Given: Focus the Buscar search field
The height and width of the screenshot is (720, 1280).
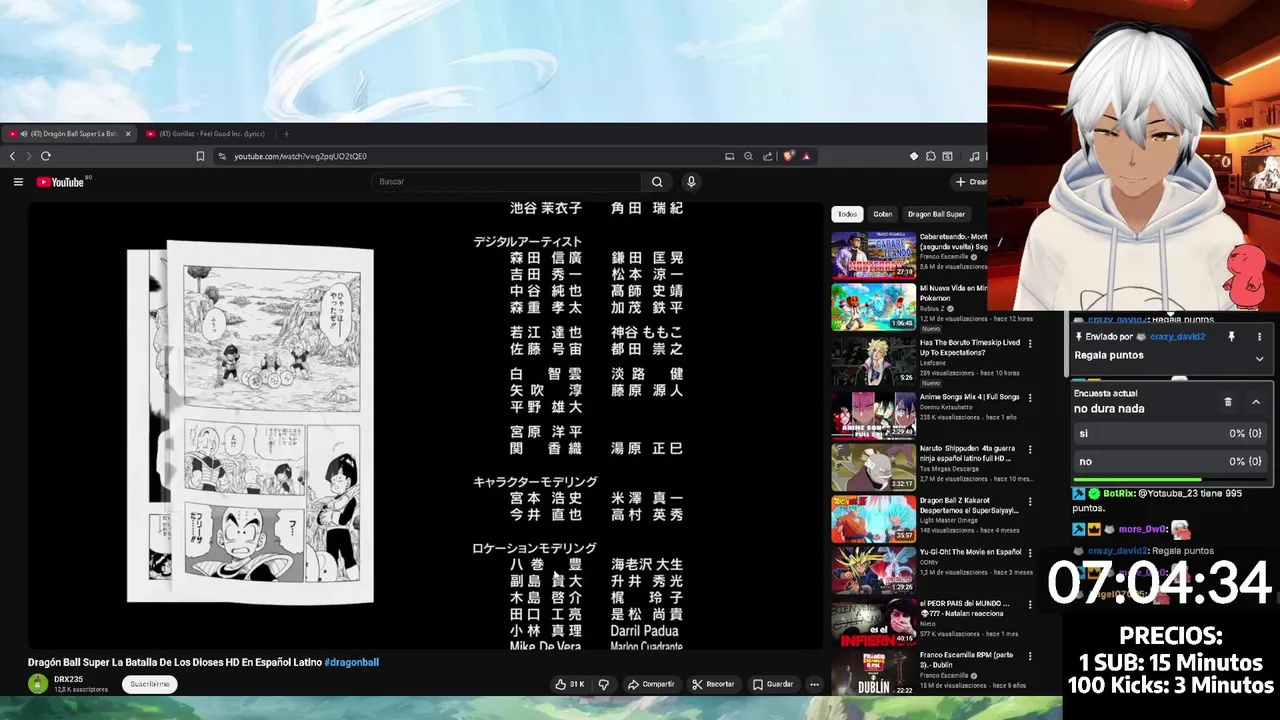Looking at the screenshot, I should [506, 182].
